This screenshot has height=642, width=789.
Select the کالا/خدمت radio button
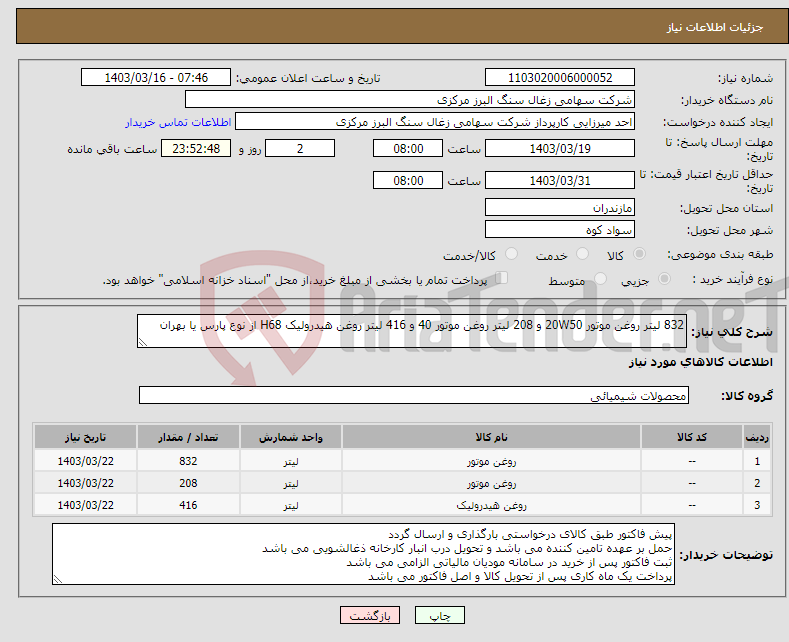click(511, 254)
